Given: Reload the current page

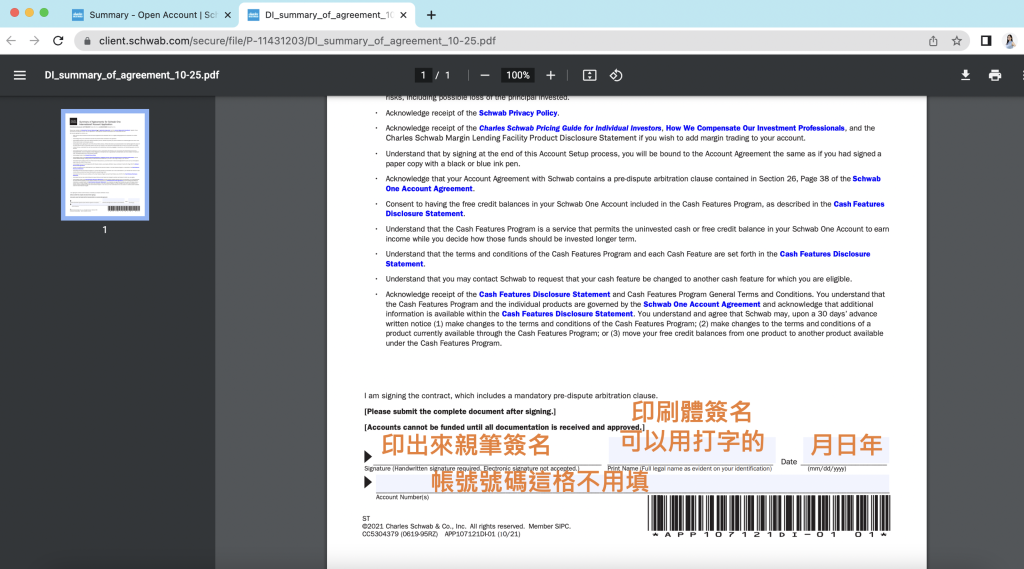Looking at the screenshot, I should click(x=58, y=41).
